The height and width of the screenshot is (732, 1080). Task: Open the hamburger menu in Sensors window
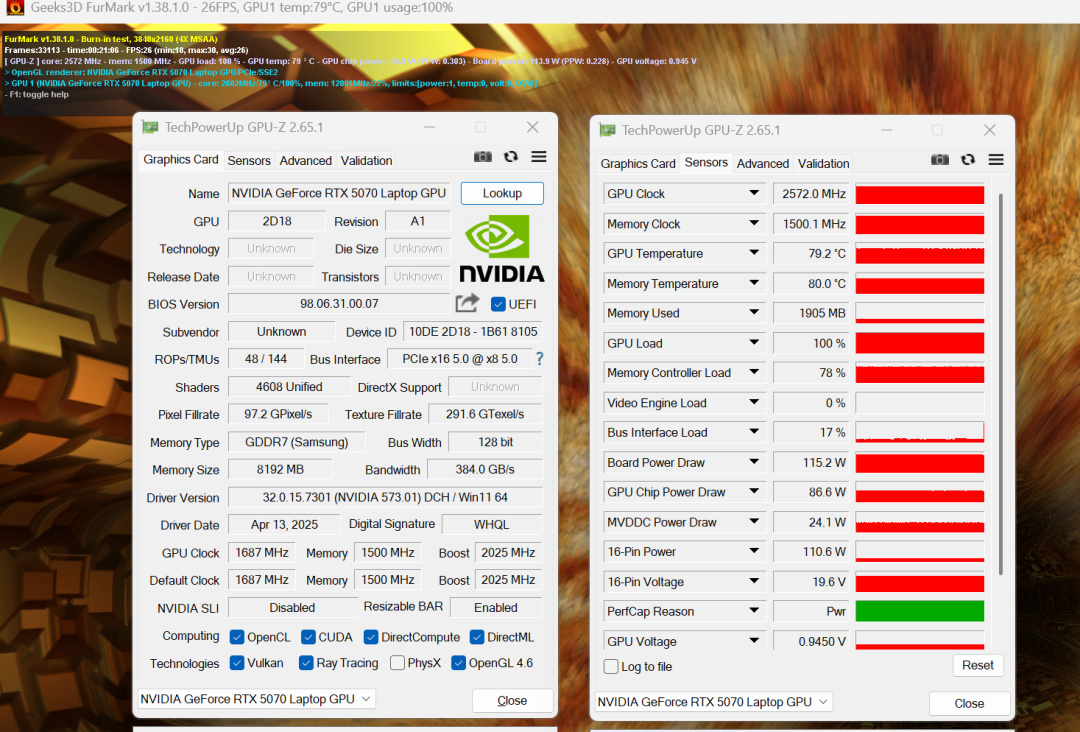pos(996,160)
